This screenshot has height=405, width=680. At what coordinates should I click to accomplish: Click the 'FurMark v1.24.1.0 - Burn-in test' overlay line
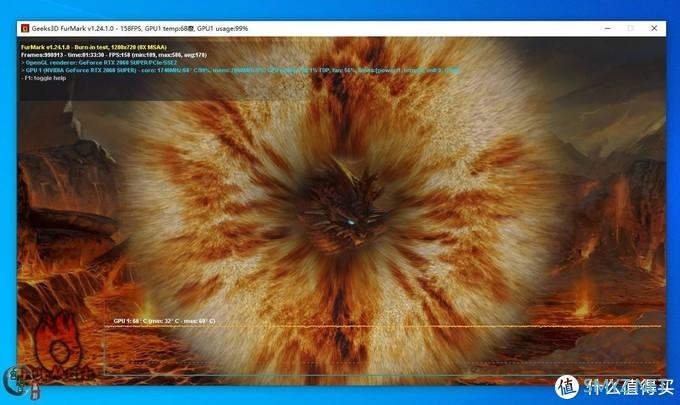coord(94,47)
